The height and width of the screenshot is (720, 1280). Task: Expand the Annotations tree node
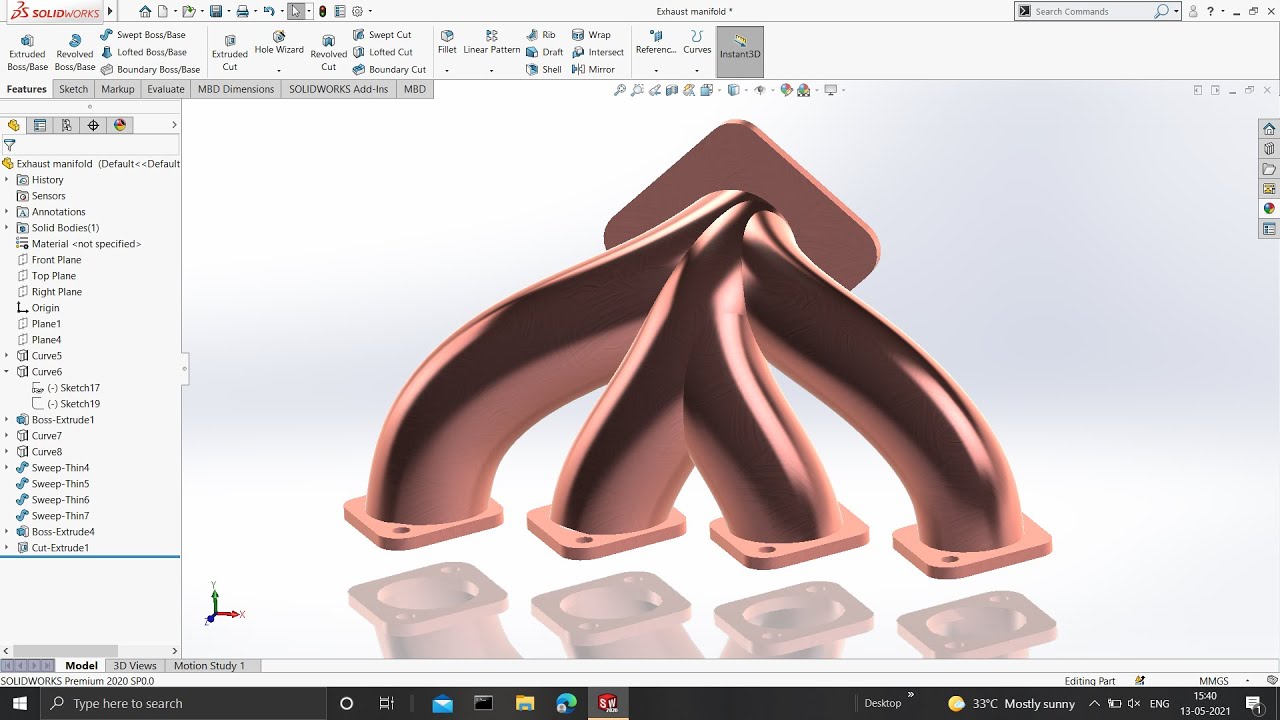[x=7, y=212]
